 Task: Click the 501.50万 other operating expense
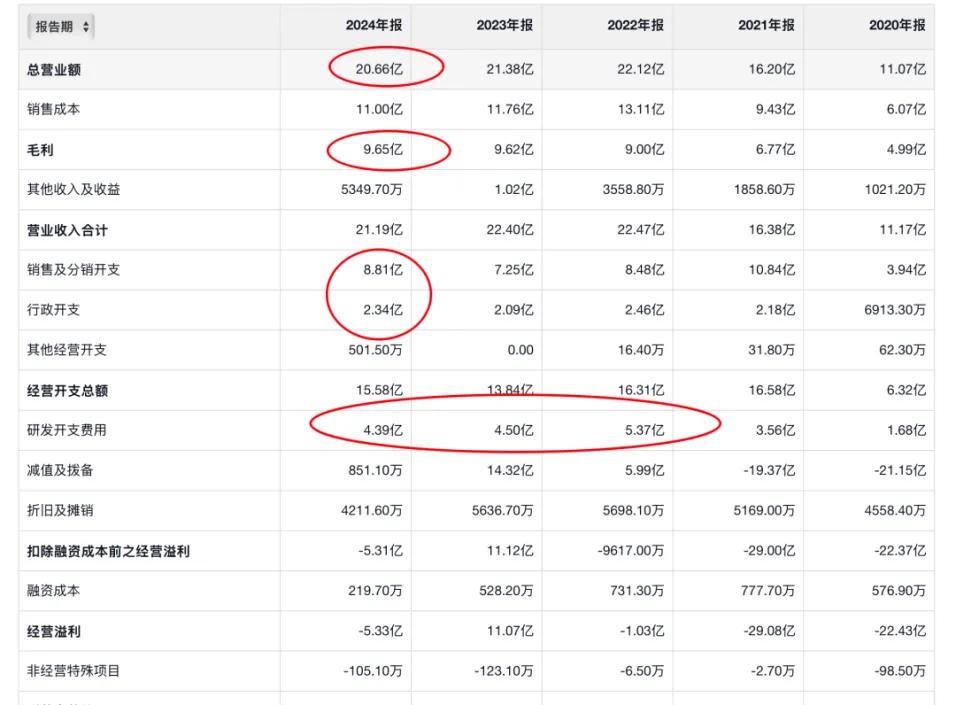point(375,350)
